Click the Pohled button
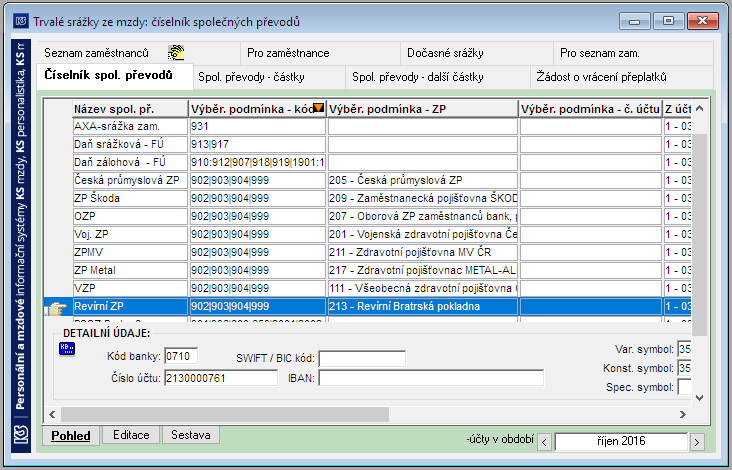 point(70,436)
